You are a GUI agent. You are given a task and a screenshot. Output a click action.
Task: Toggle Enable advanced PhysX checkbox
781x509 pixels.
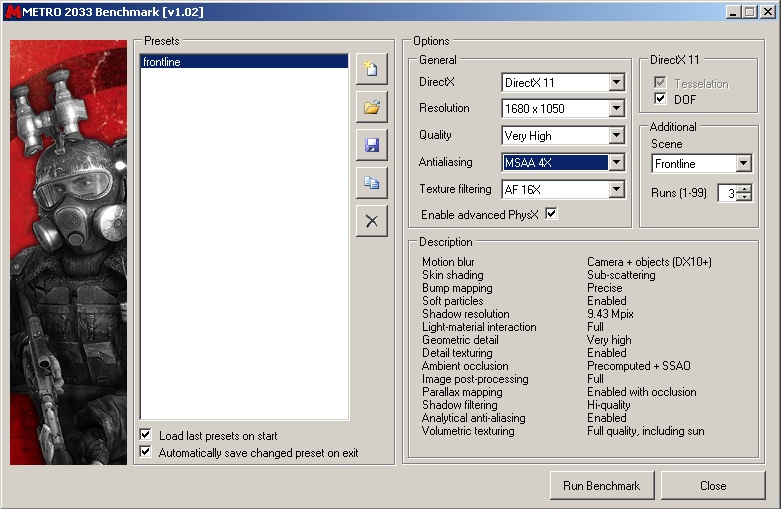(551, 214)
